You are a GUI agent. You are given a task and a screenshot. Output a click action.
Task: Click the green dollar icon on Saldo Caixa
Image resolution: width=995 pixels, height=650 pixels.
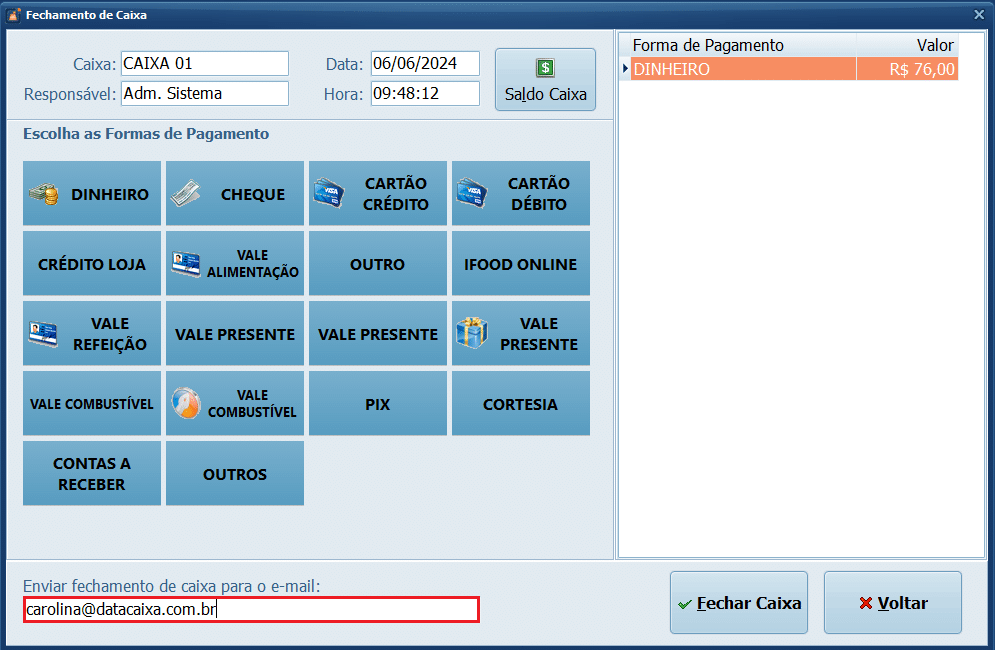pyautogui.click(x=545, y=69)
